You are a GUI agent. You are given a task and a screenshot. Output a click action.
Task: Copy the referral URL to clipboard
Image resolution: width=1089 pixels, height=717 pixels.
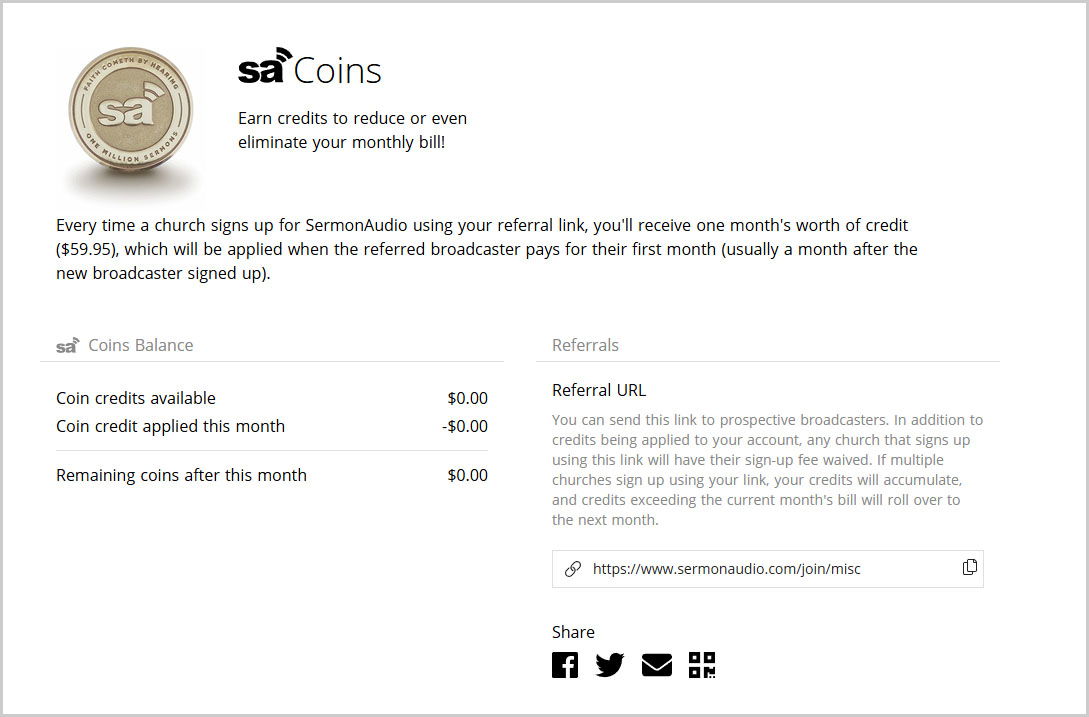tap(969, 568)
